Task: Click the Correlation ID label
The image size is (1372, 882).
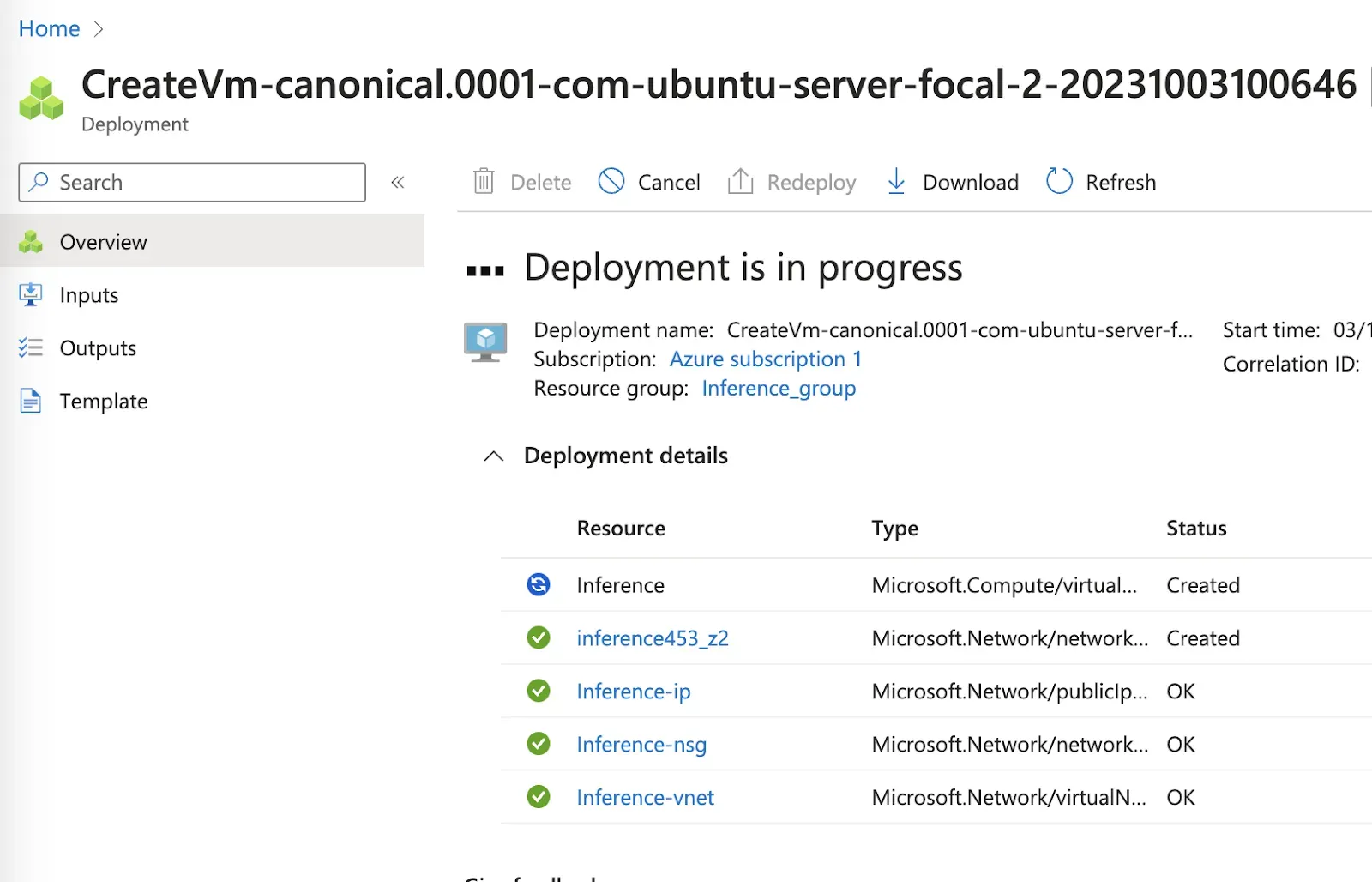Action: [x=1291, y=364]
